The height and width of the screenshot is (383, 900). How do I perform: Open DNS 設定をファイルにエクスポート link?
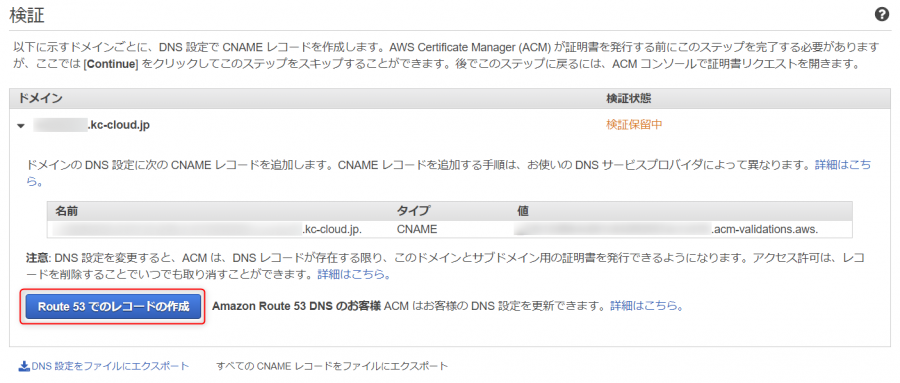tap(110, 366)
